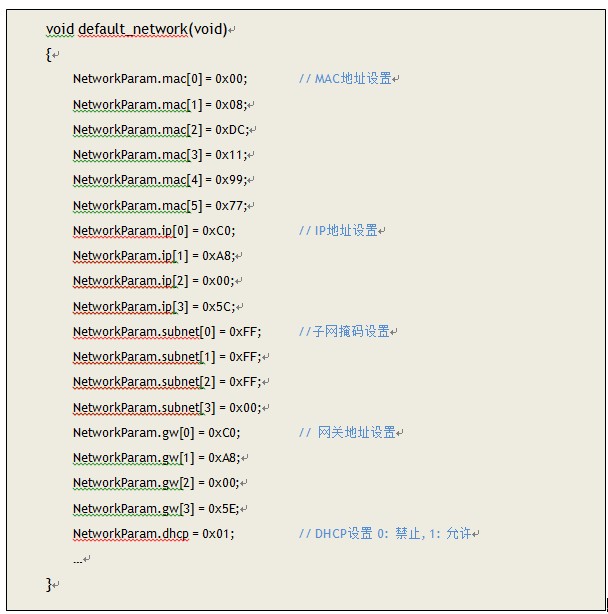Screen dimensions: 608x614
Task: Click line 'NetworkParam.mac[4] = 0x99;'
Action: point(160,180)
